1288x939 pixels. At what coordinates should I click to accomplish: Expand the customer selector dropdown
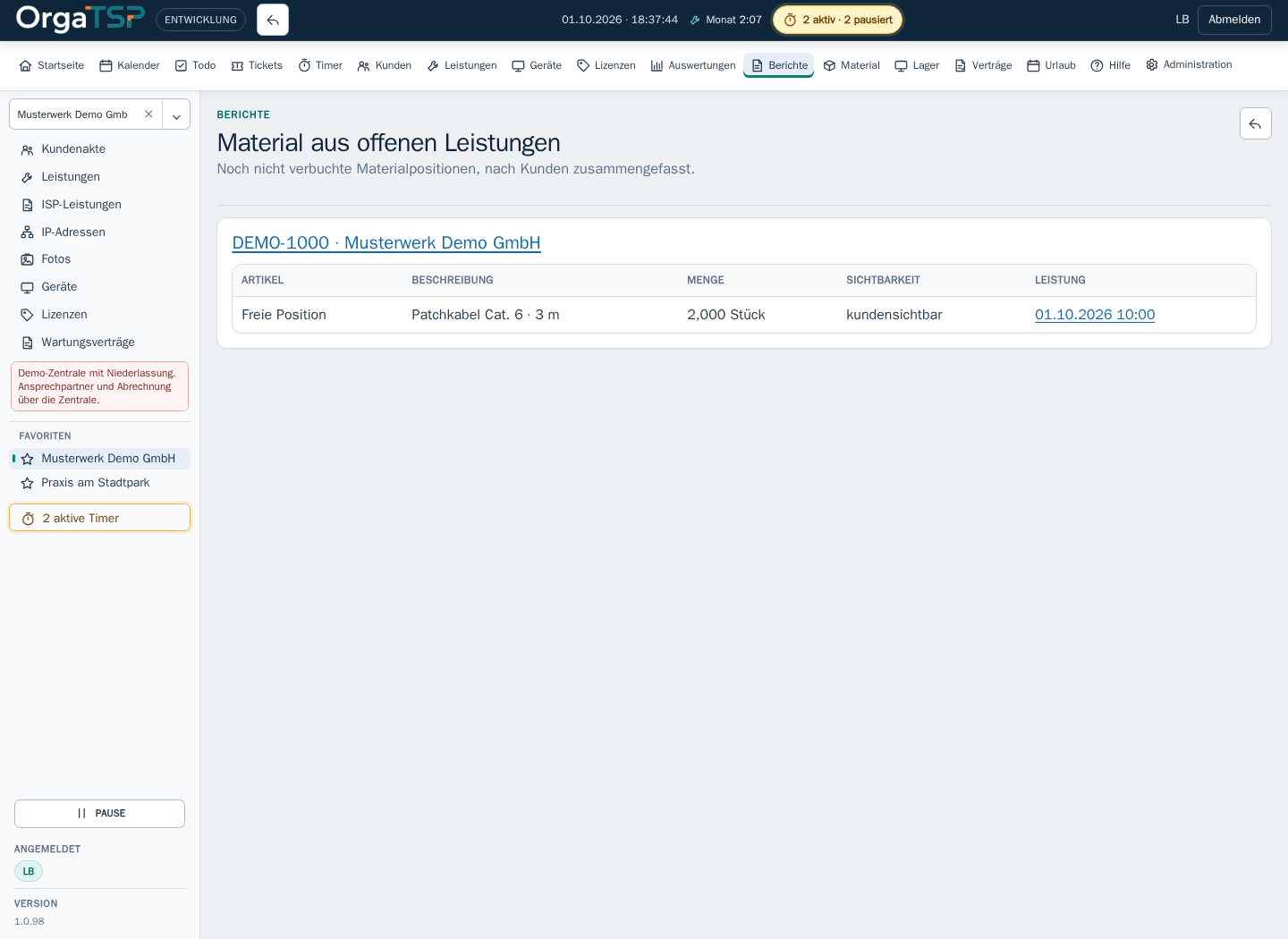coord(176,114)
